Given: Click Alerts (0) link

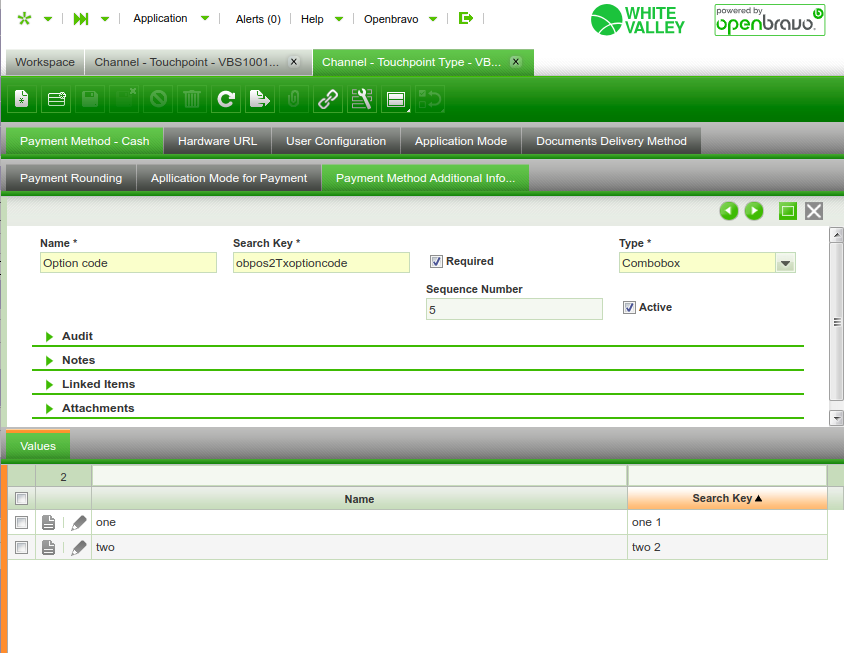Looking at the screenshot, I should tap(258, 18).
